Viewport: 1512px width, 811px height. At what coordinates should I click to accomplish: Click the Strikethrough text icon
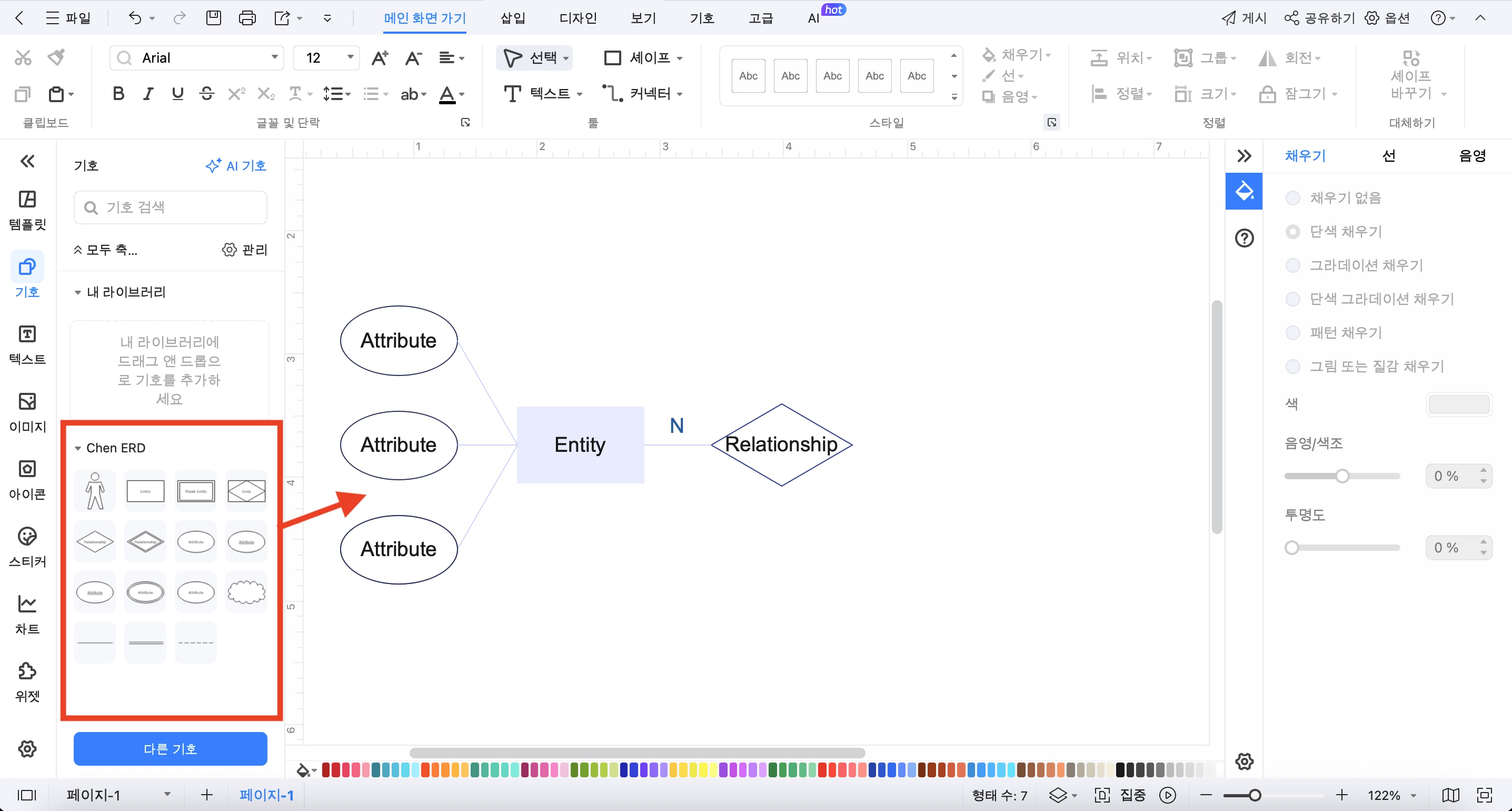[x=206, y=93]
